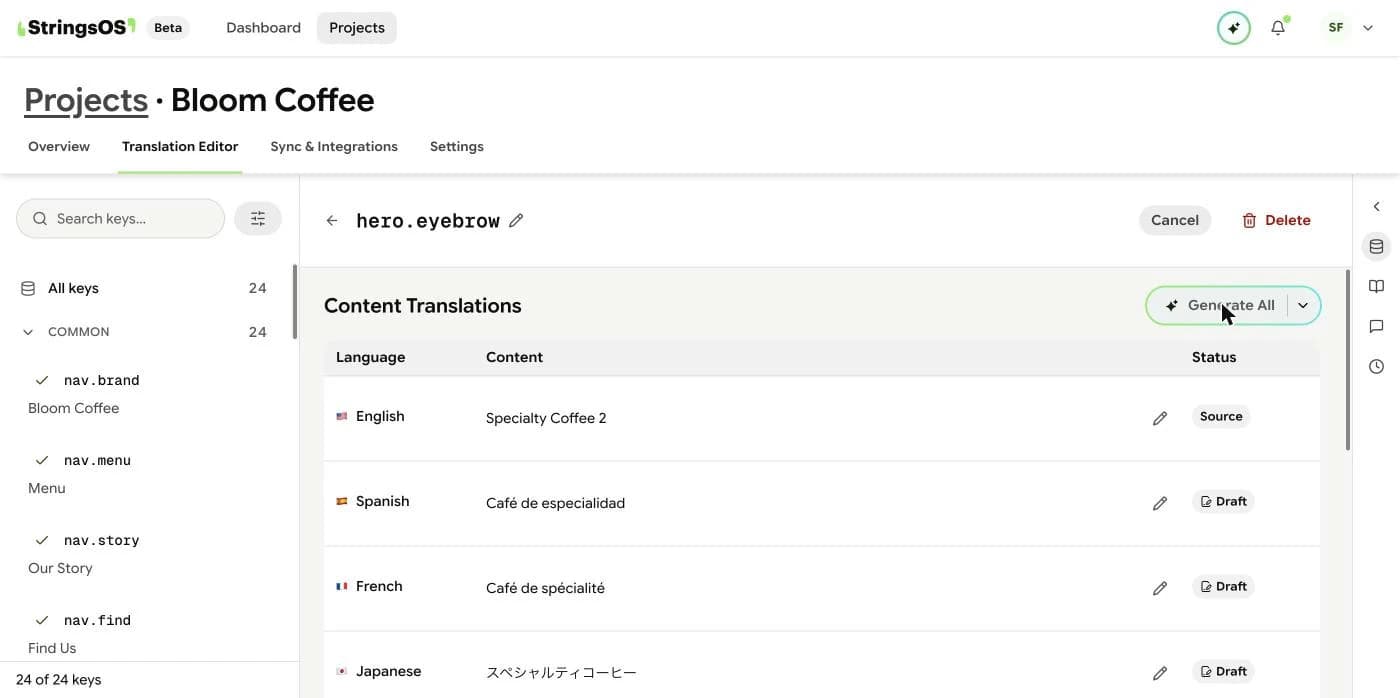Open the comments icon in right sidebar

[1377, 327]
